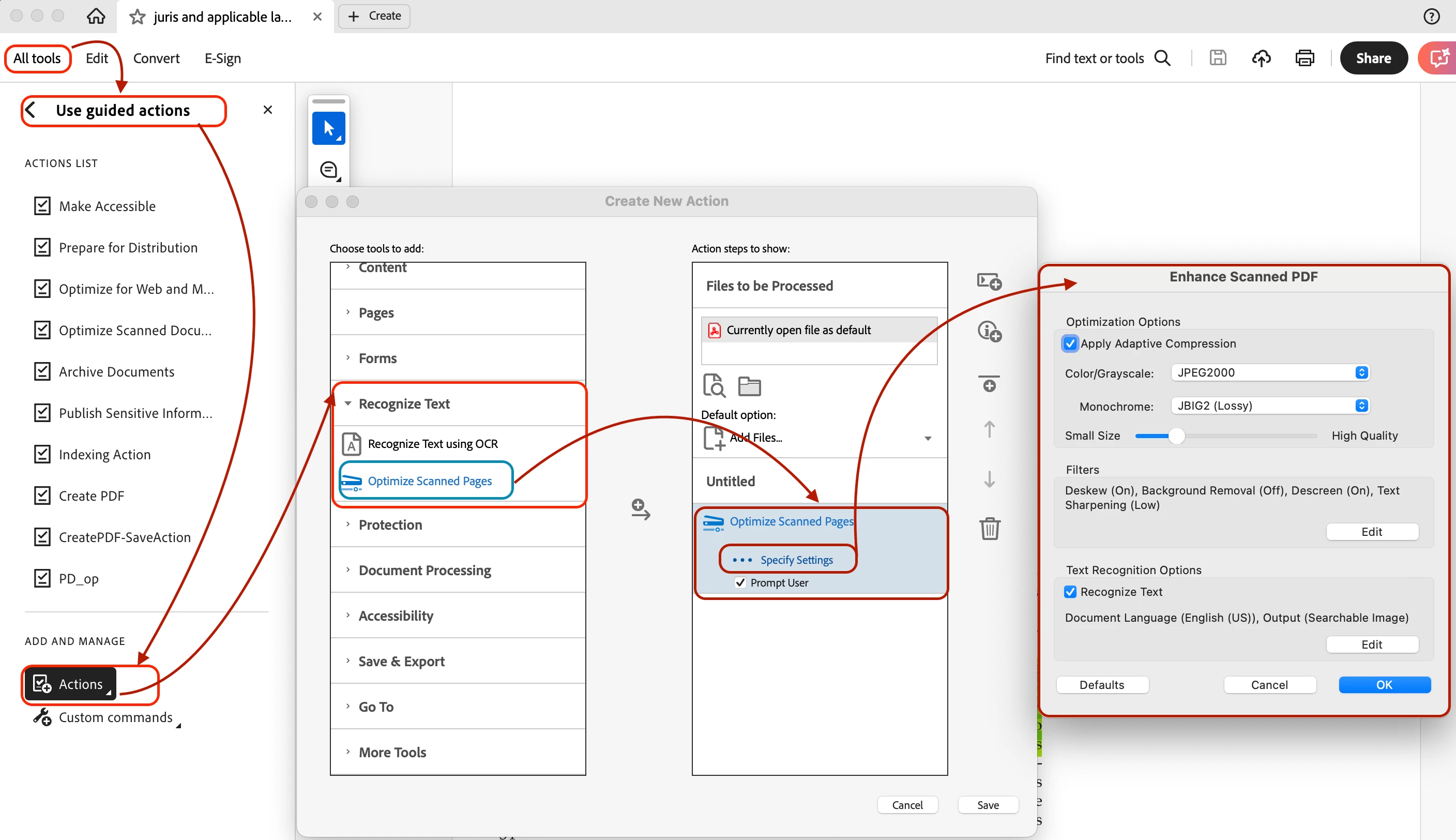
Task: Uncheck the Recognize Text checkbox
Action: click(1070, 592)
